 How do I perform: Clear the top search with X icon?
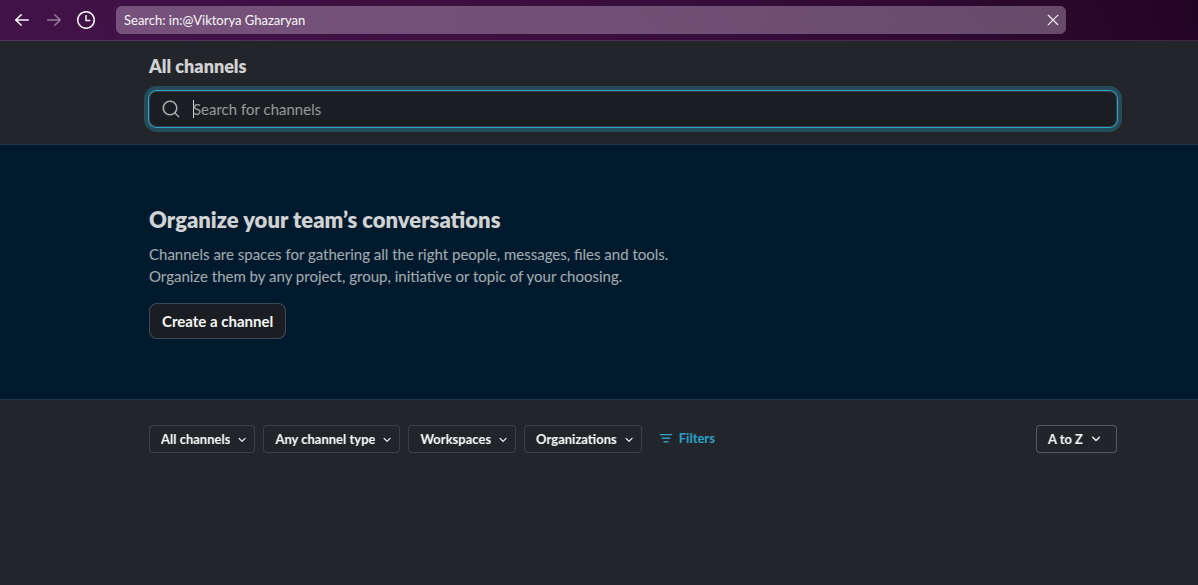1052,20
